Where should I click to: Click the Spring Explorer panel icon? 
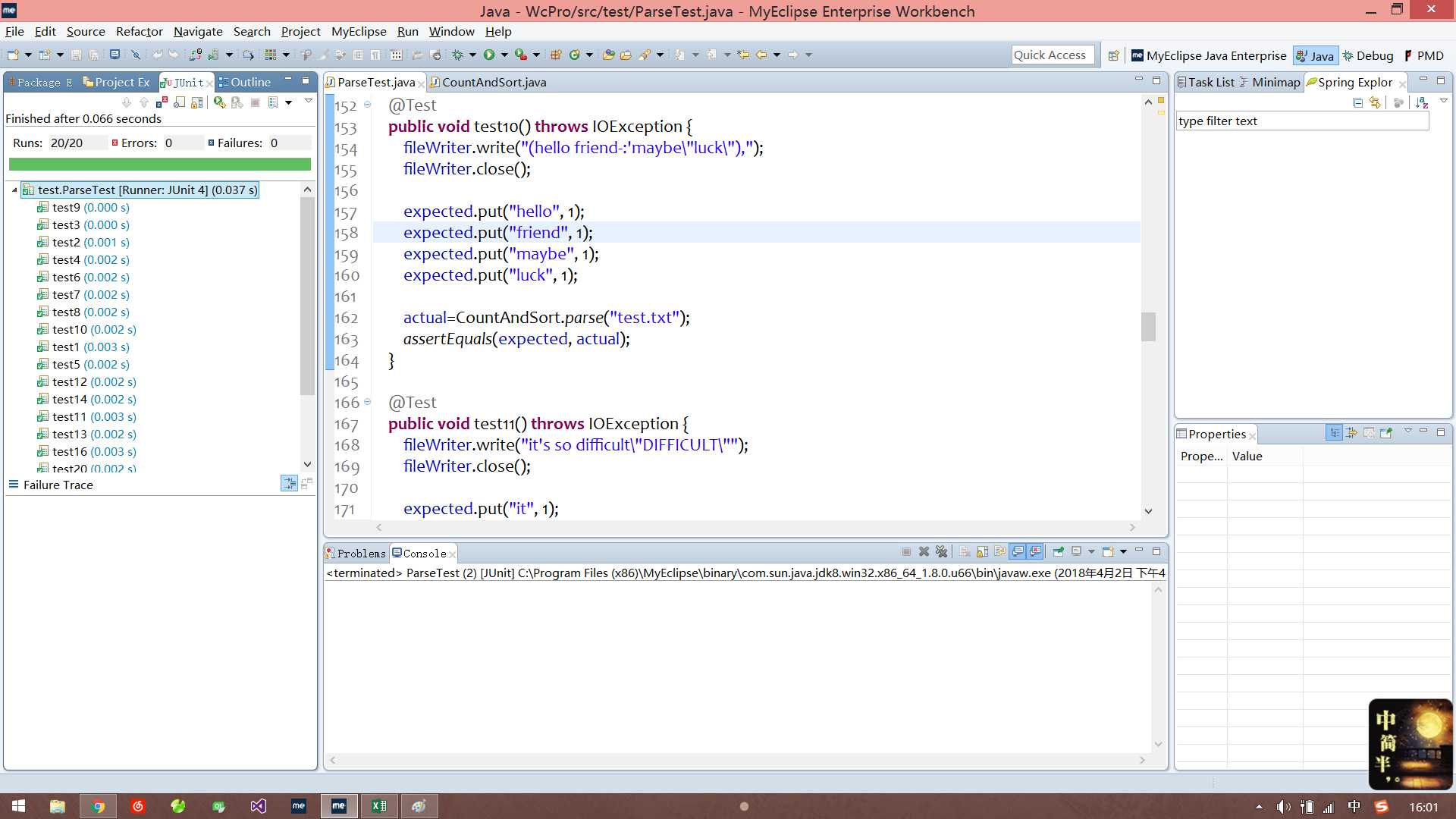pyautogui.click(x=1313, y=82)
